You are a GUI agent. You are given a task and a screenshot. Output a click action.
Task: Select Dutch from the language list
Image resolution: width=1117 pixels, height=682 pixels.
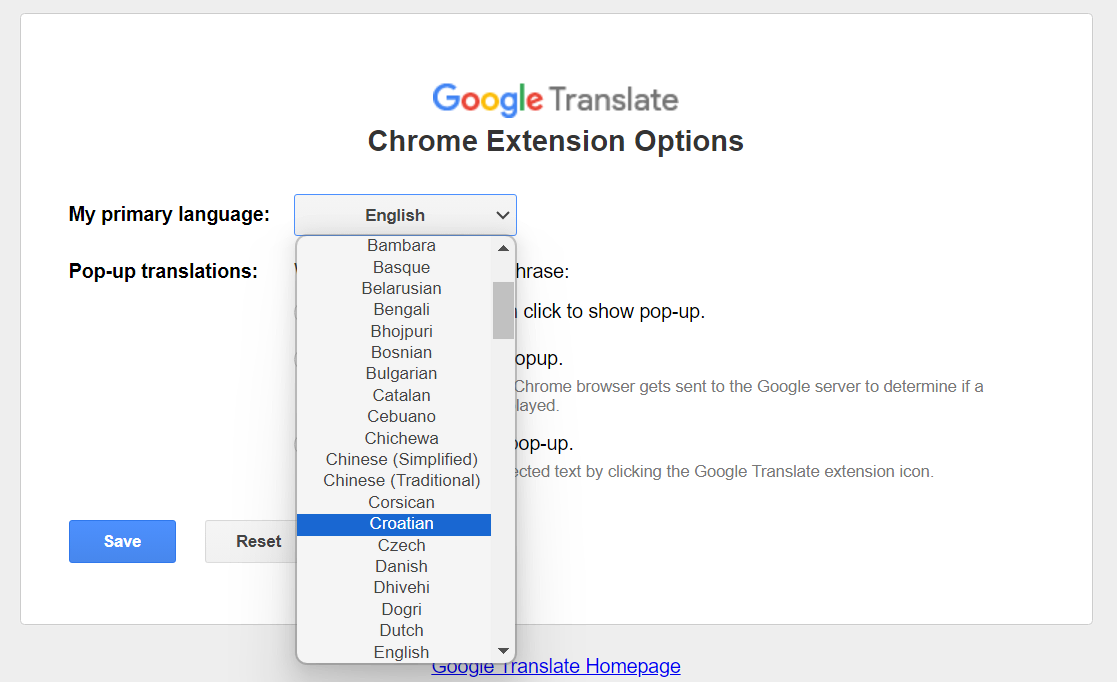tap(401, 630)
